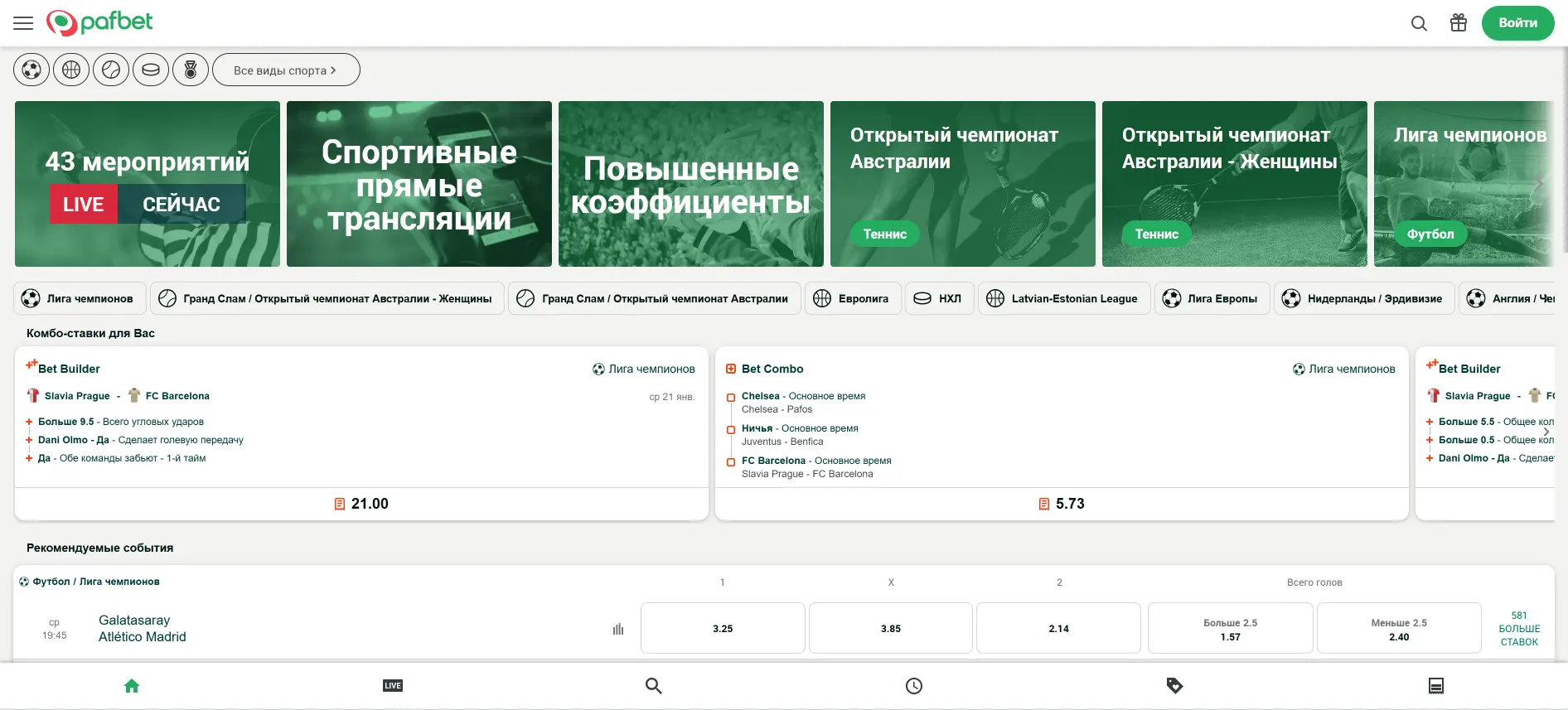Add Bet Builder combo with odds 21.00

click(x=361, y=504)
